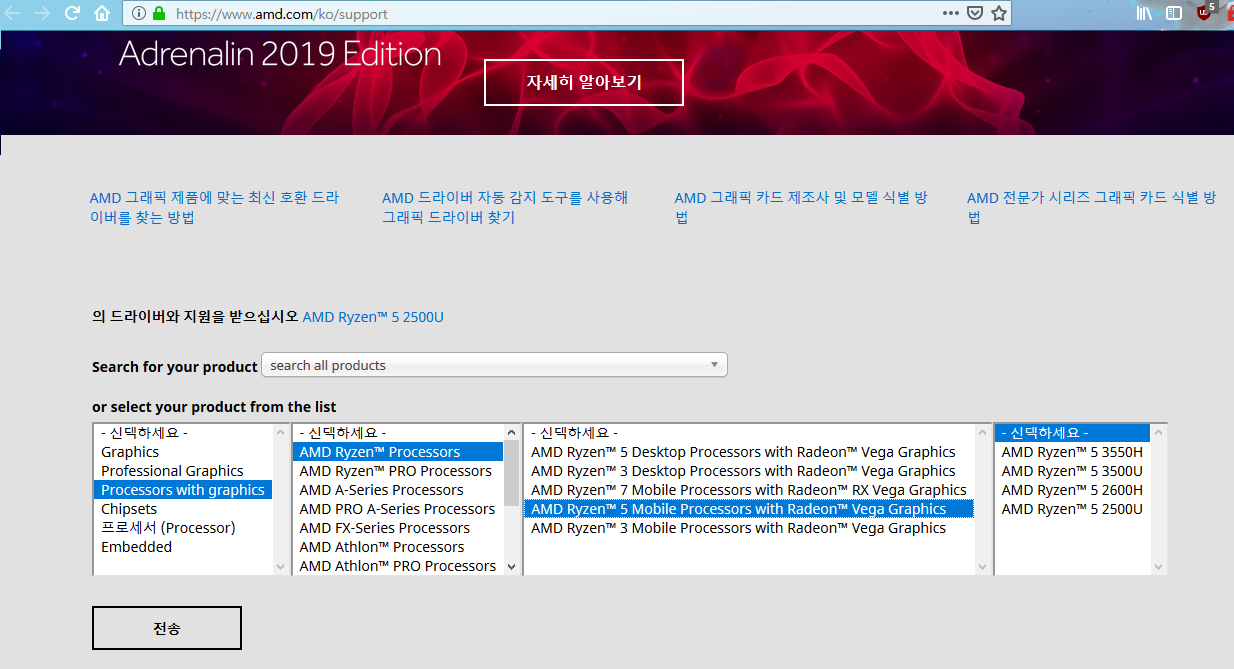Viewport: 1234px width, 669px height.
Task: Select Chipsets in the first list
Action: tap(183, 509)
